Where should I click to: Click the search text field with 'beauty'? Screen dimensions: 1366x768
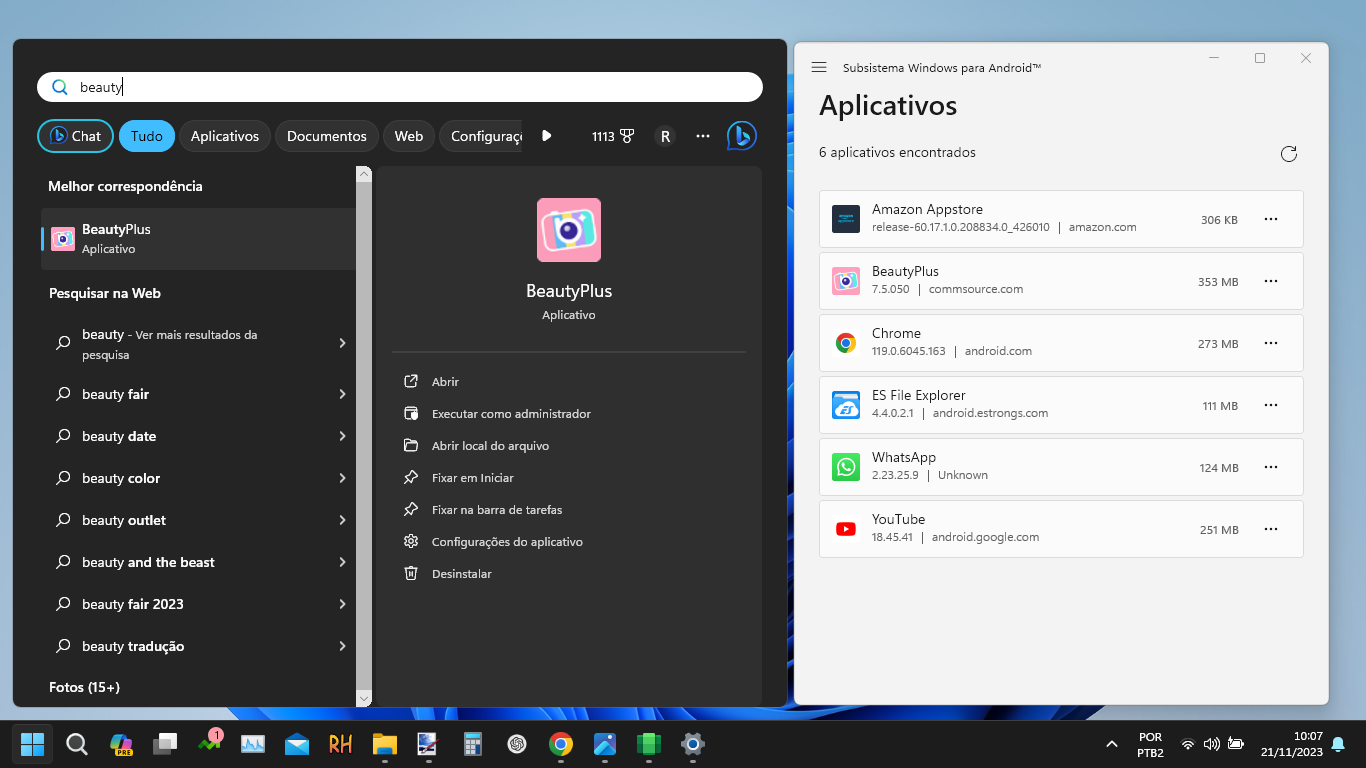pos(400,87)
